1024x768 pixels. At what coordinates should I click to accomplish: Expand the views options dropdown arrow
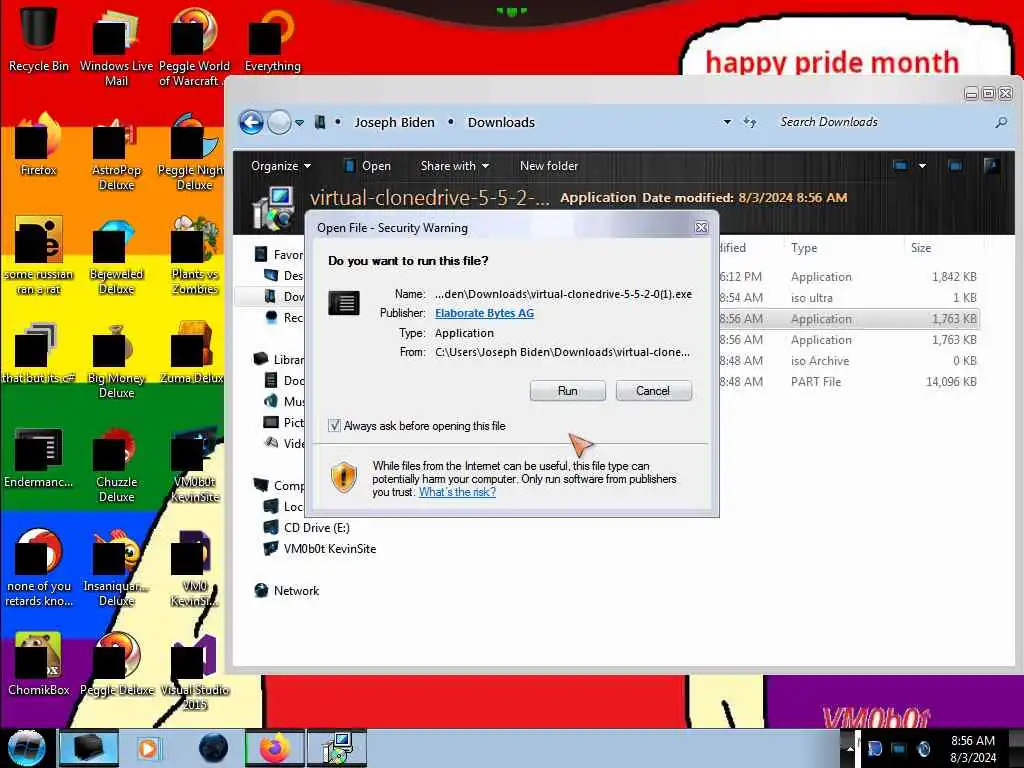click(922, 166)
